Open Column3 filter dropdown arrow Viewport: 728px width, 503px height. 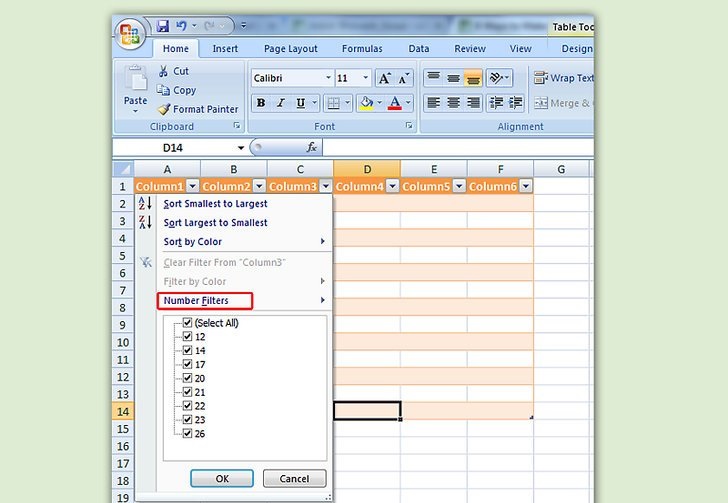(326, 187)
